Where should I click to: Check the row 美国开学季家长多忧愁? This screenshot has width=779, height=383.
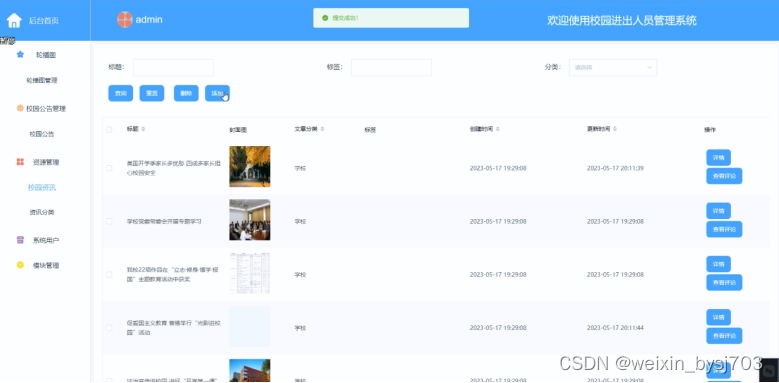(109, 168)
